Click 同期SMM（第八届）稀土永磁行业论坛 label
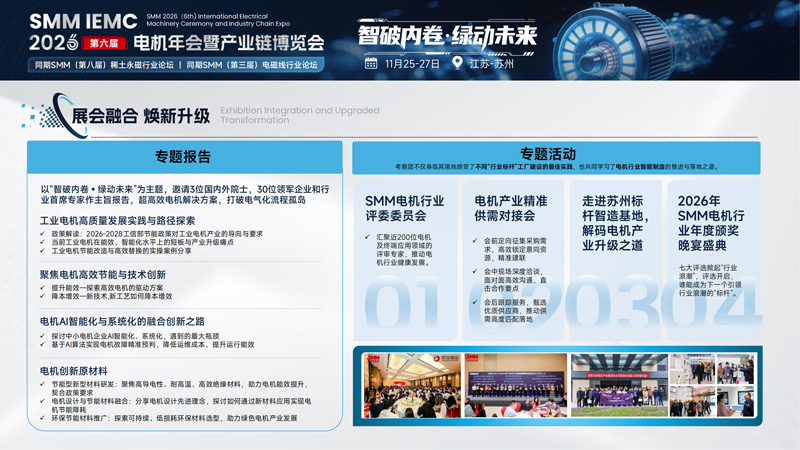The height and width of the screenshot is (450, 800). click(x=104, y=65)
